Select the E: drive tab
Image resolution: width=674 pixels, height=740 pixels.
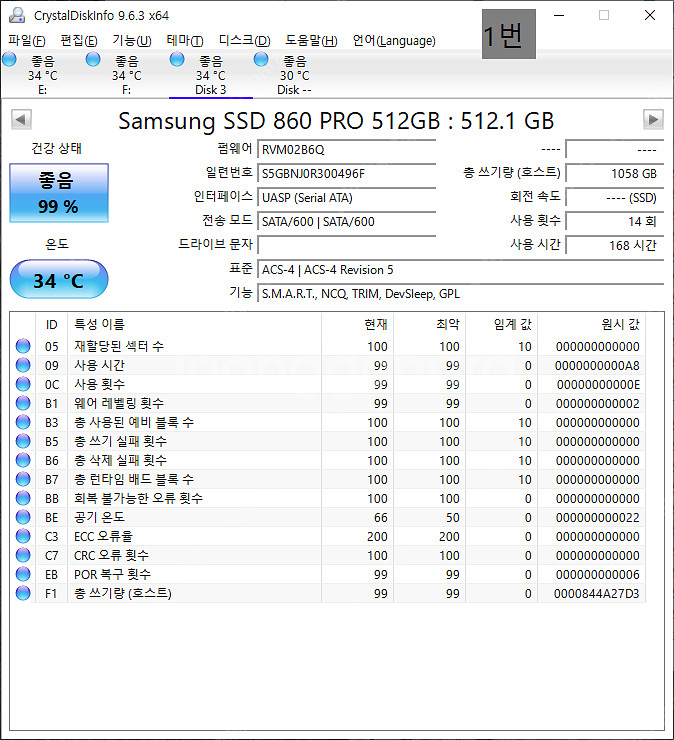click(42, 75)
